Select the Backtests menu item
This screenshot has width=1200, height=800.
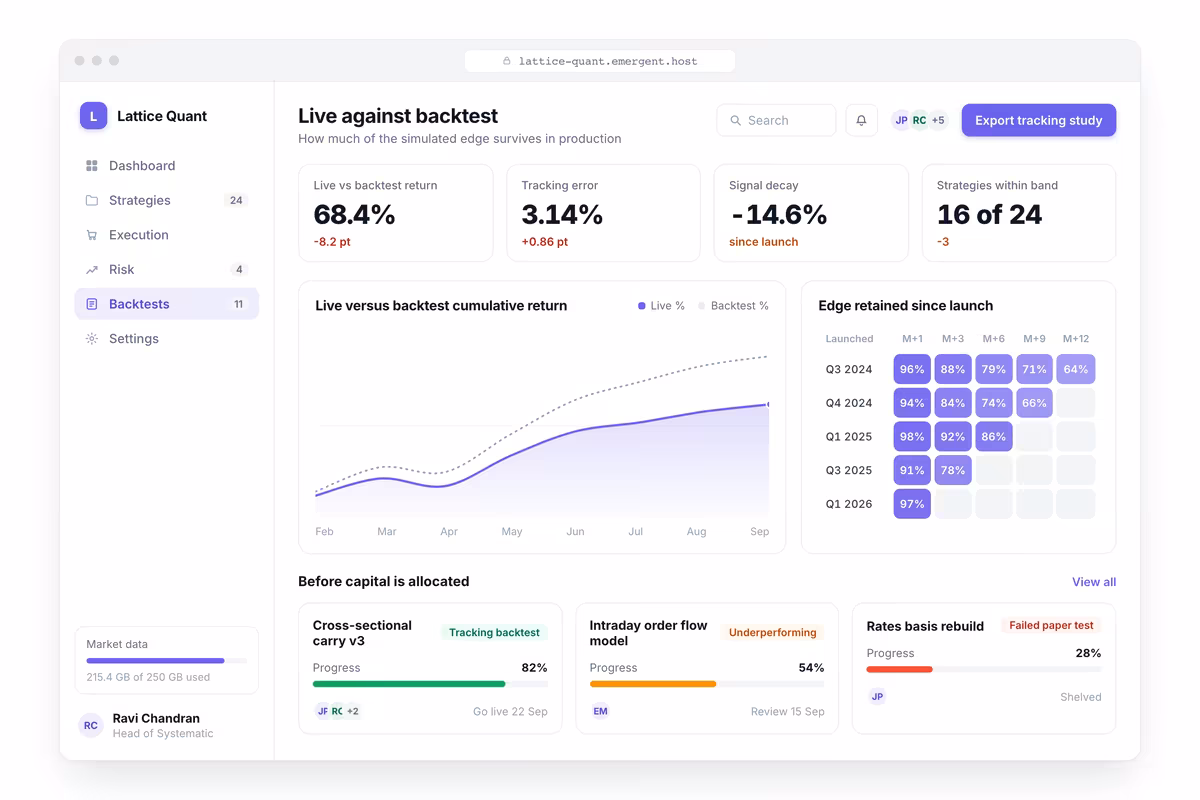[167, 304]
